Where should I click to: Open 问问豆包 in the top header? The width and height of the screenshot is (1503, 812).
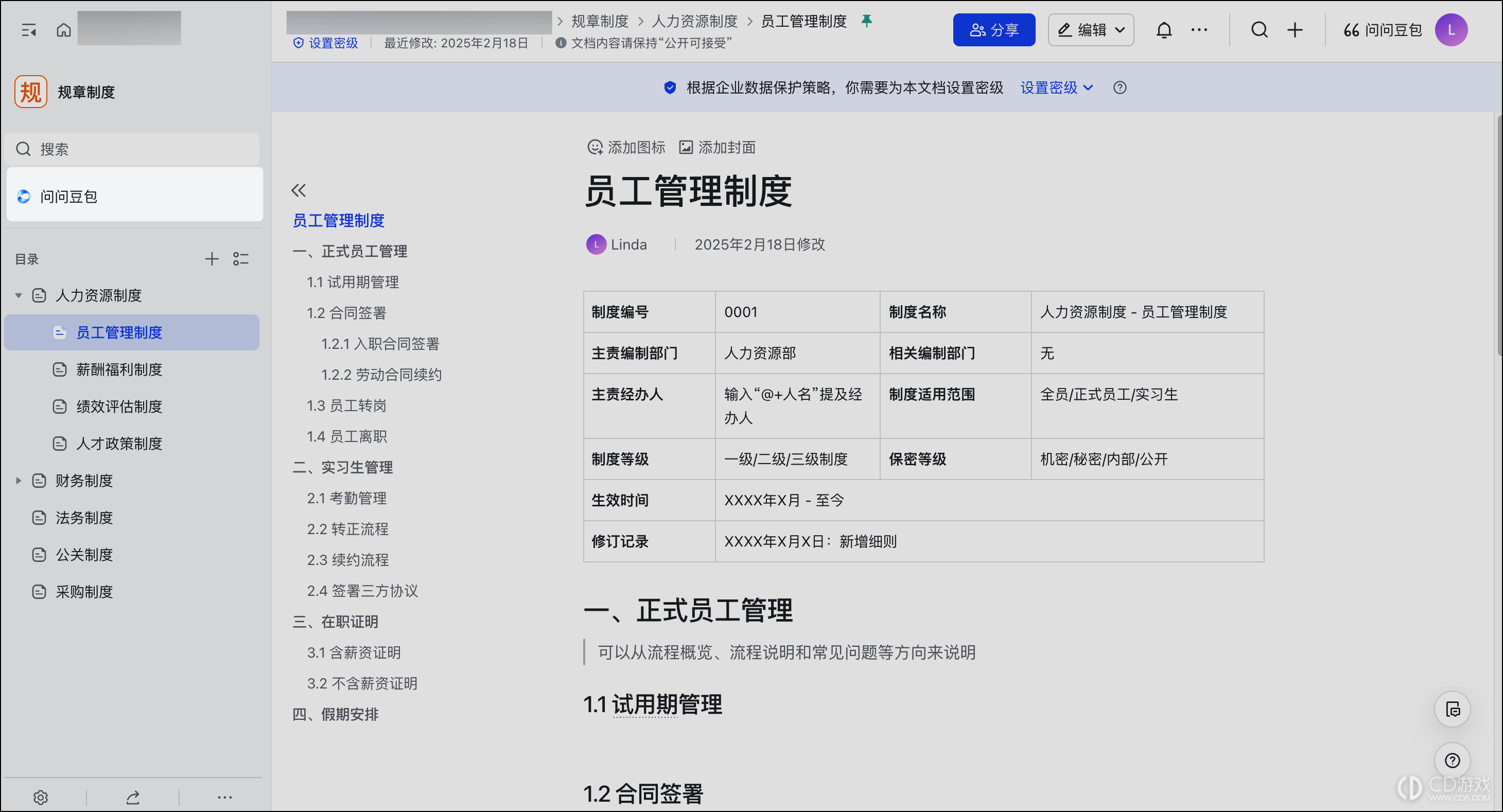coord(1382,30)
